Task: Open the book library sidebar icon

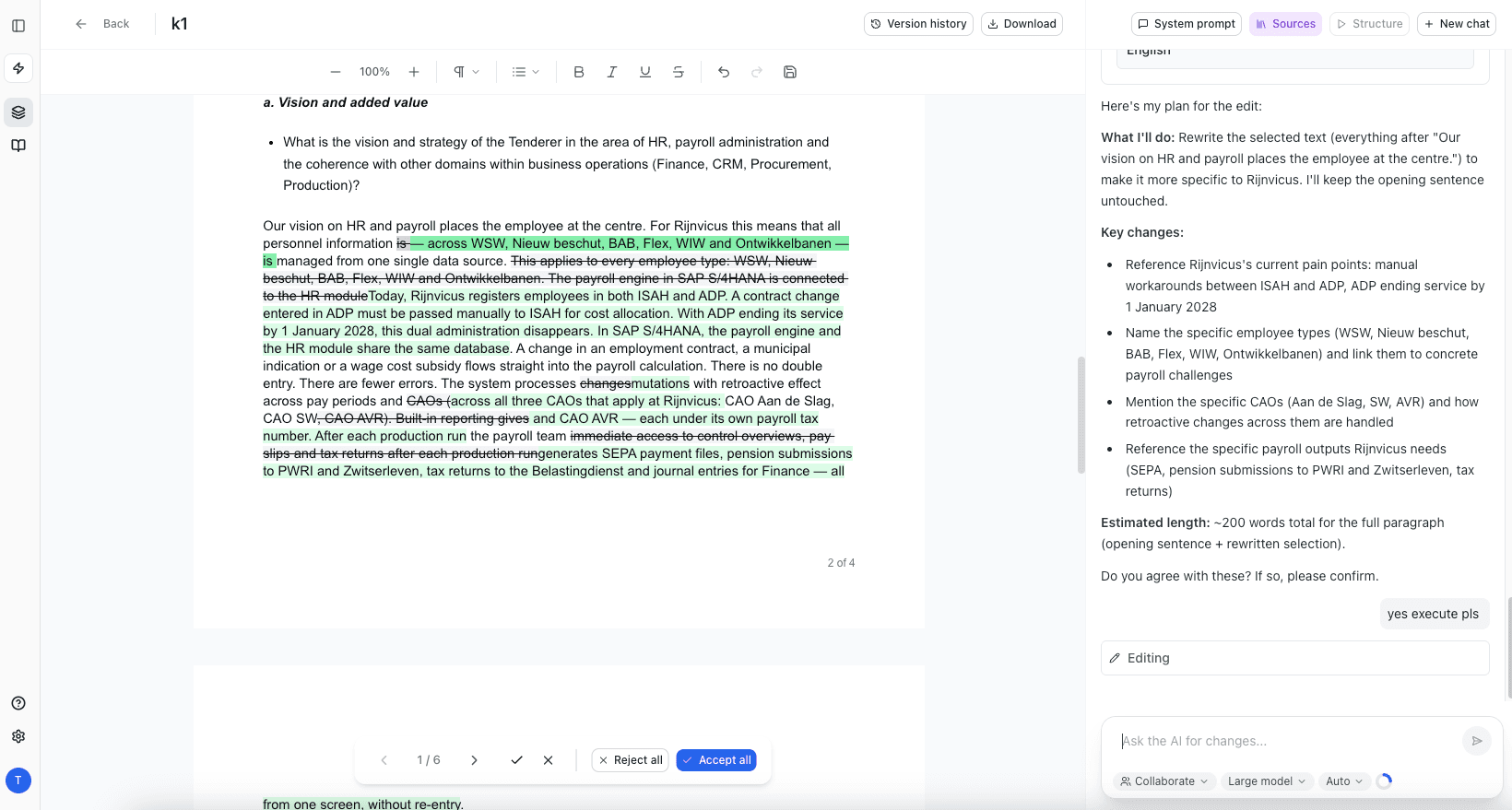Action: tap(18, 146)
